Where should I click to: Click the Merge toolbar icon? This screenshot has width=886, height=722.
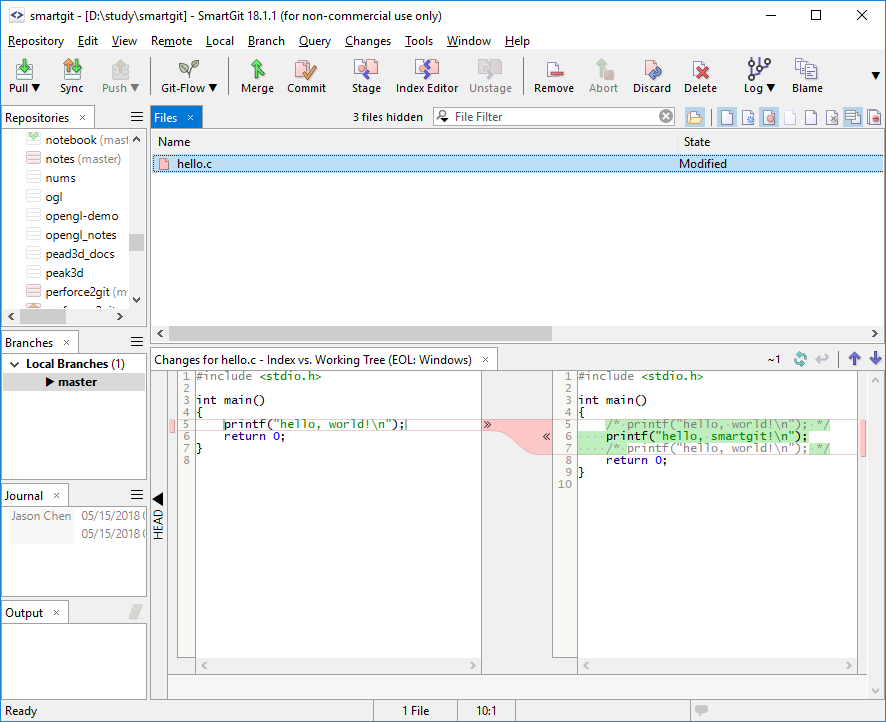click(257, 76)
